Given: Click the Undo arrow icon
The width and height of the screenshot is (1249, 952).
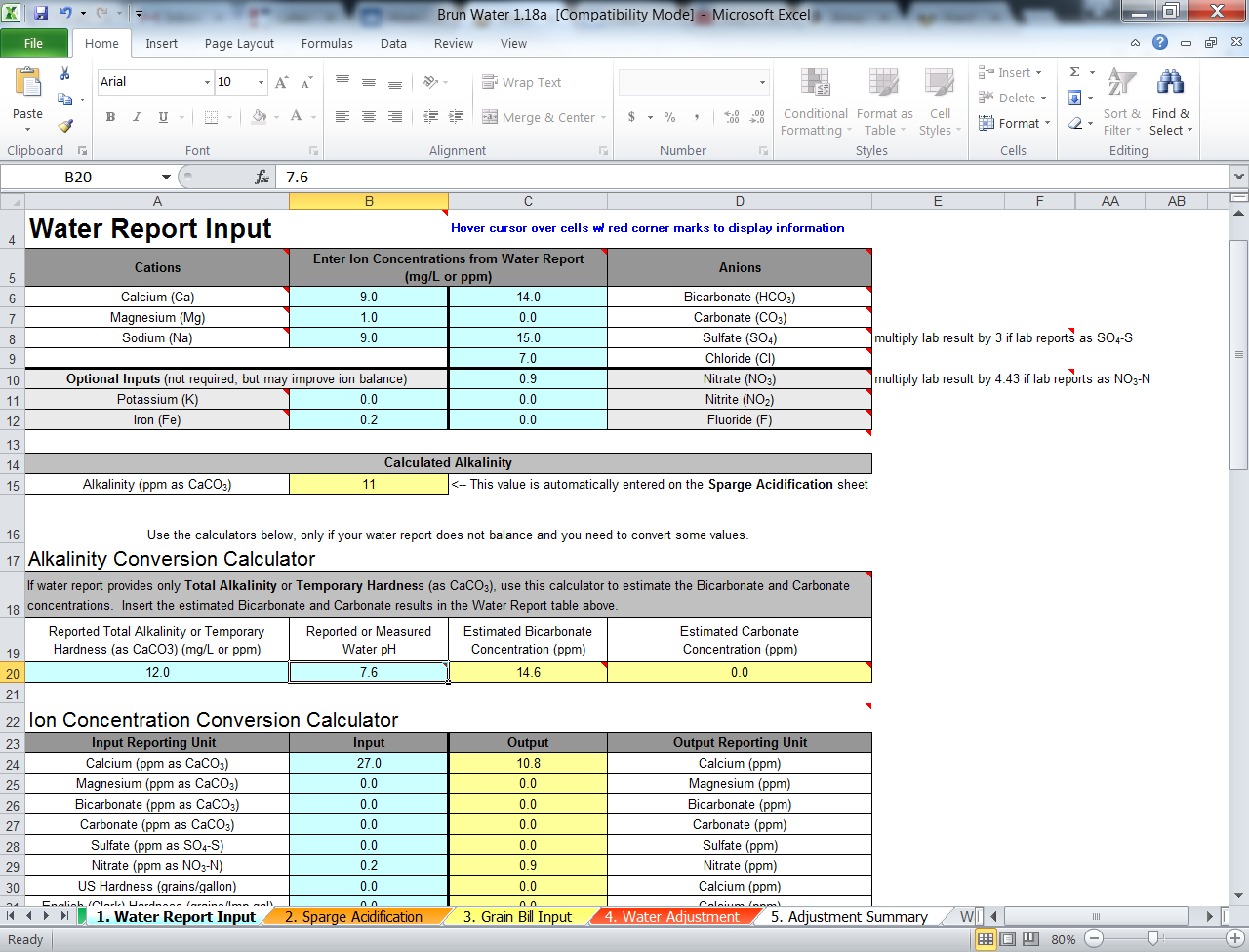Looking at the screenshot, I should click(65, 14).
